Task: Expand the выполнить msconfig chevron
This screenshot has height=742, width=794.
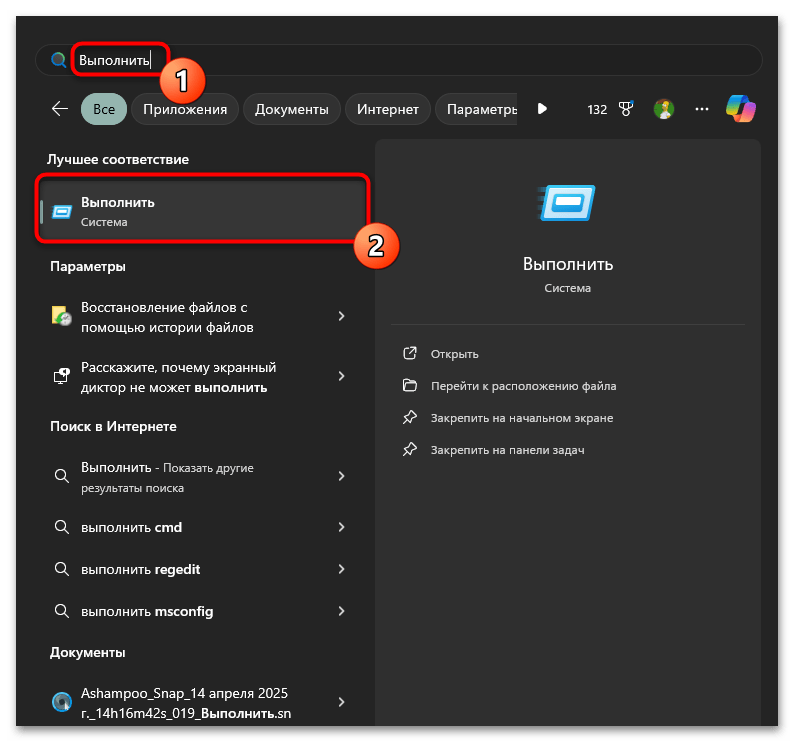Action: click(x=341, y=611)
